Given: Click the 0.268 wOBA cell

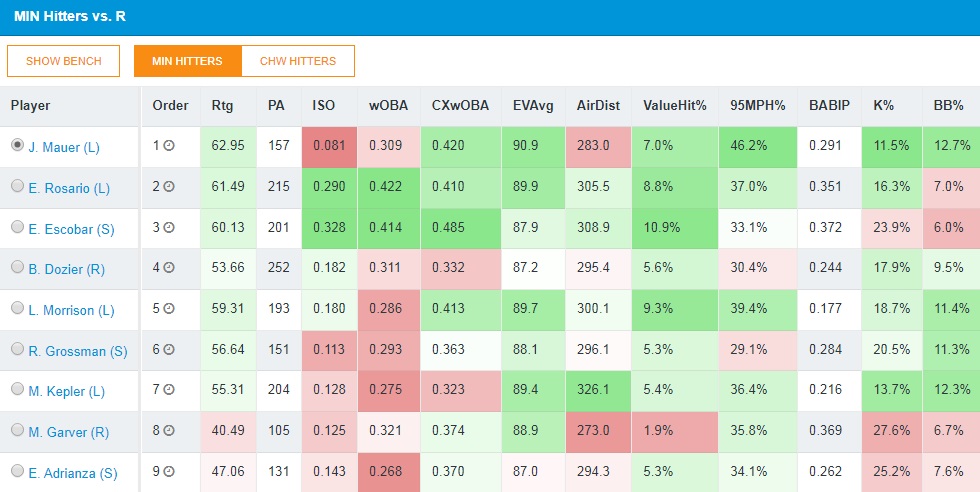Looking at the screenshot, I should pyautogui.click(x=389, y=473).
